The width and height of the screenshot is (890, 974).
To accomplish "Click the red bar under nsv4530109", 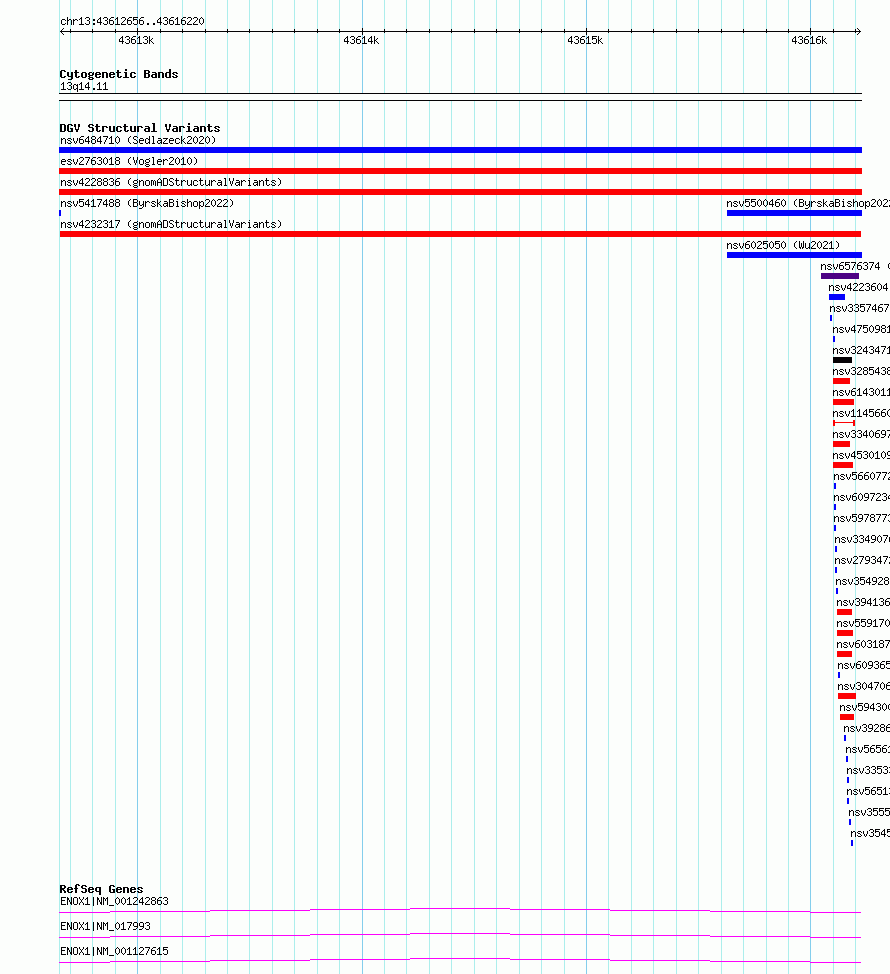I will [843, 465].
